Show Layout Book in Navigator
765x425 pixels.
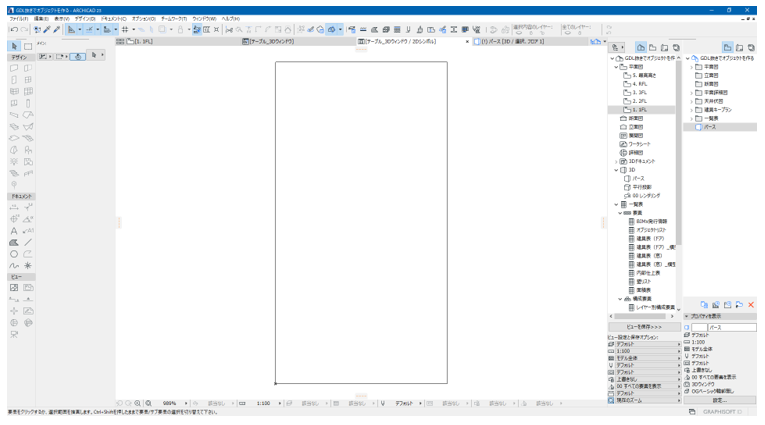tap(664, 47)
